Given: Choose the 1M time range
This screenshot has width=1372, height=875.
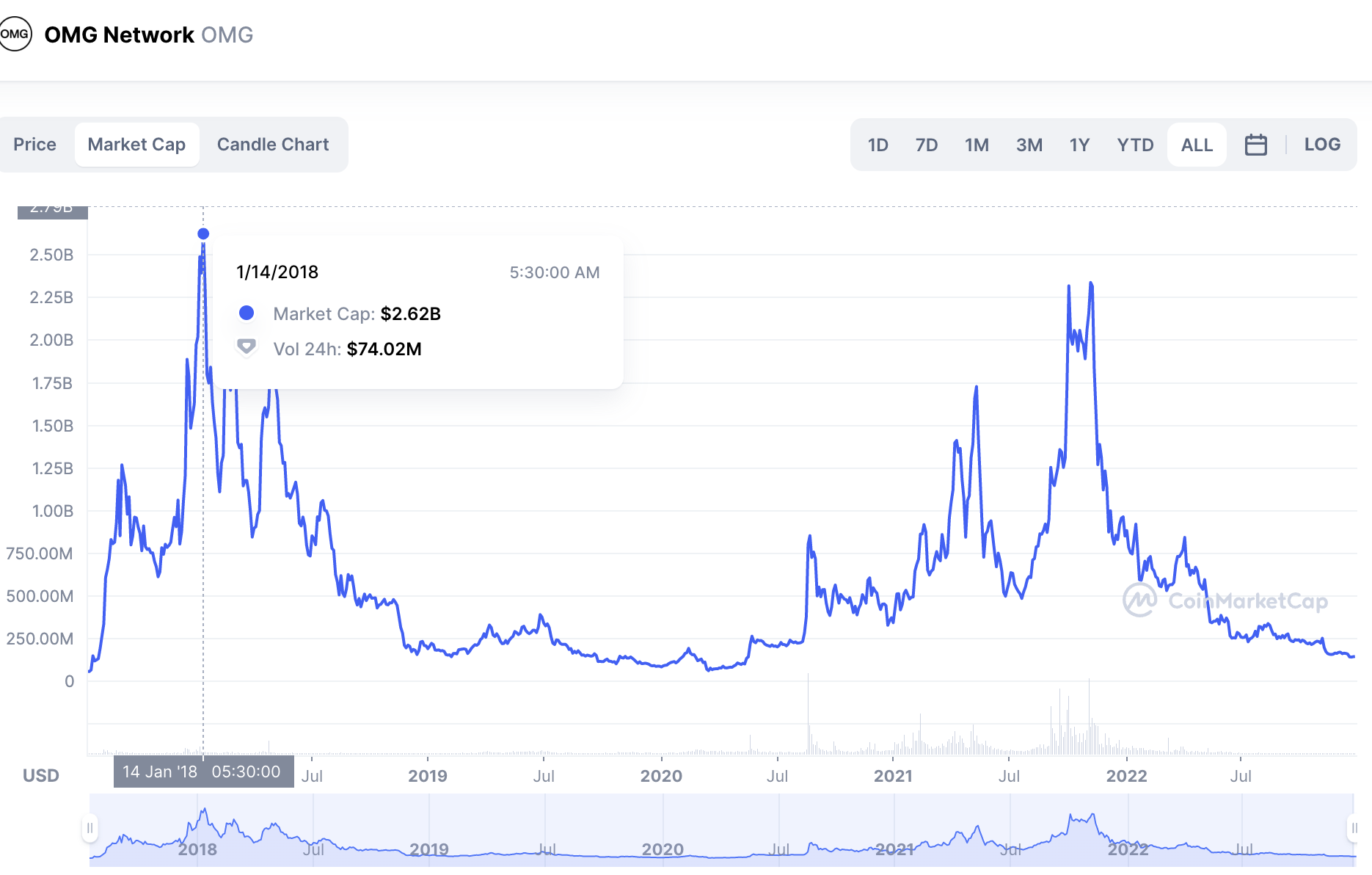Looking at the screenshot, I should click(977, 145).
